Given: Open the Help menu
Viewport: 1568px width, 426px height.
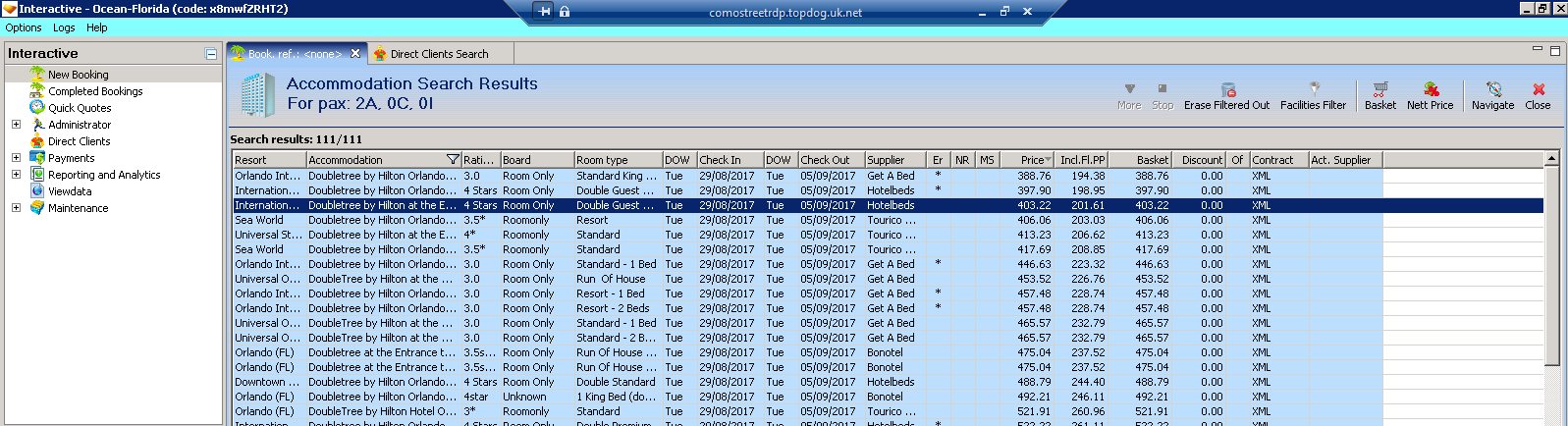Looking at the screenshot, I should point(96,27).
